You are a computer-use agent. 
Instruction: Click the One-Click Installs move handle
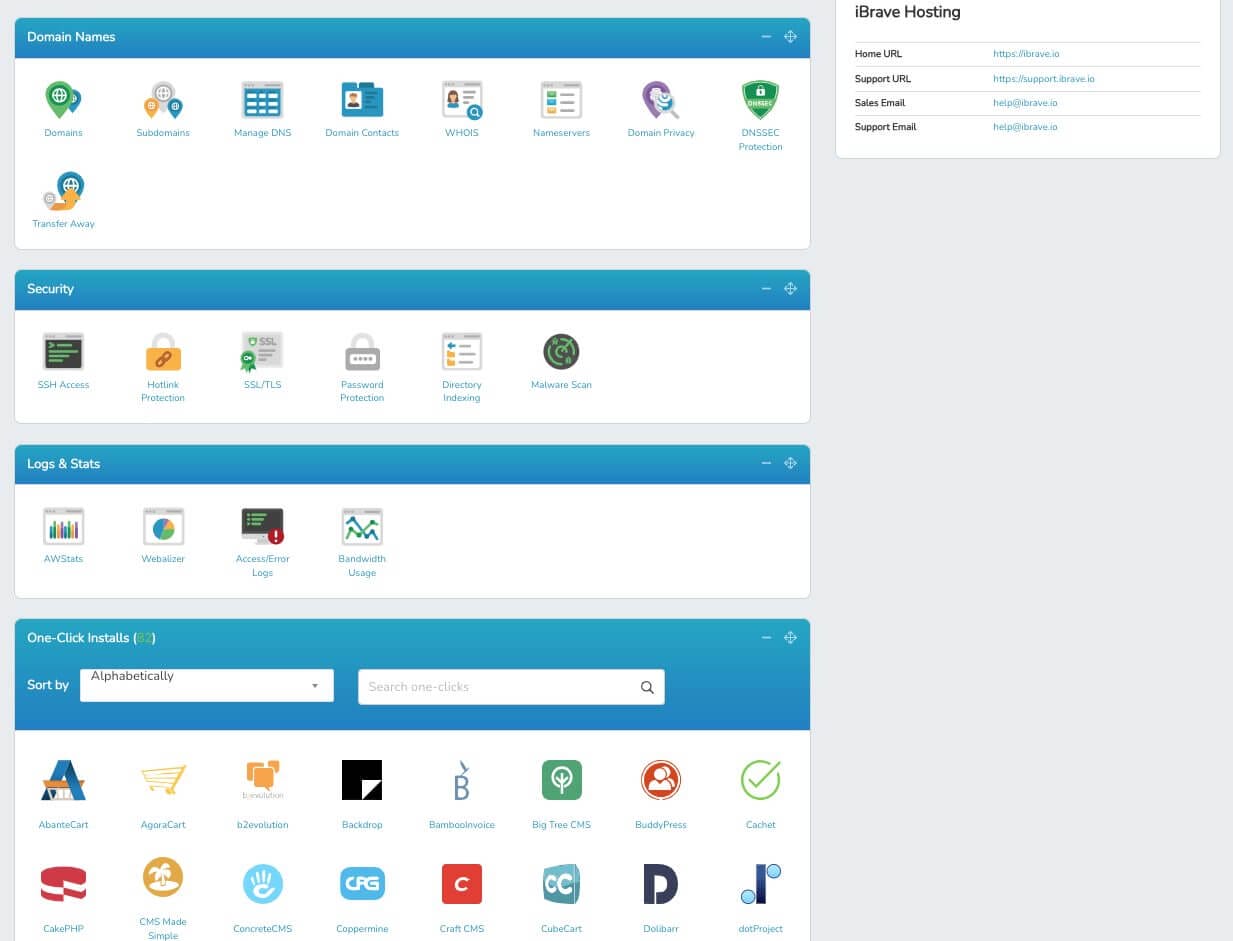tap(790, 638)
